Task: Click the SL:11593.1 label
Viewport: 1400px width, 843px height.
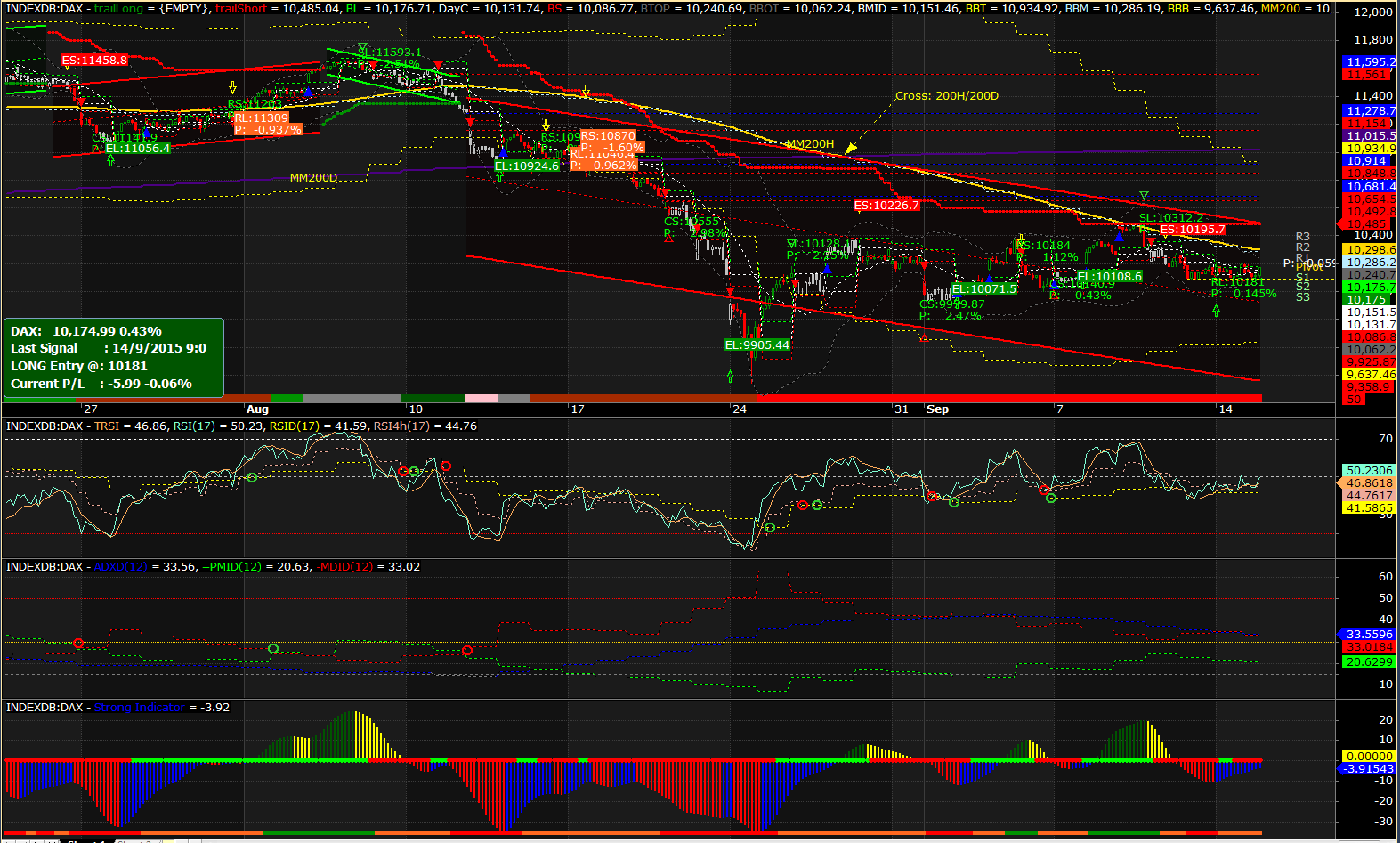Action: pos(390,53)
